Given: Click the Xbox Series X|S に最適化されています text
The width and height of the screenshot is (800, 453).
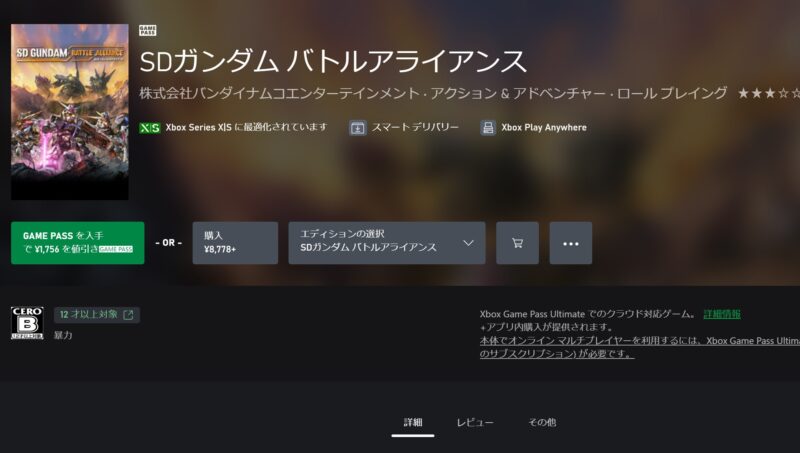Looking at the screenshot, I should 246,128.
